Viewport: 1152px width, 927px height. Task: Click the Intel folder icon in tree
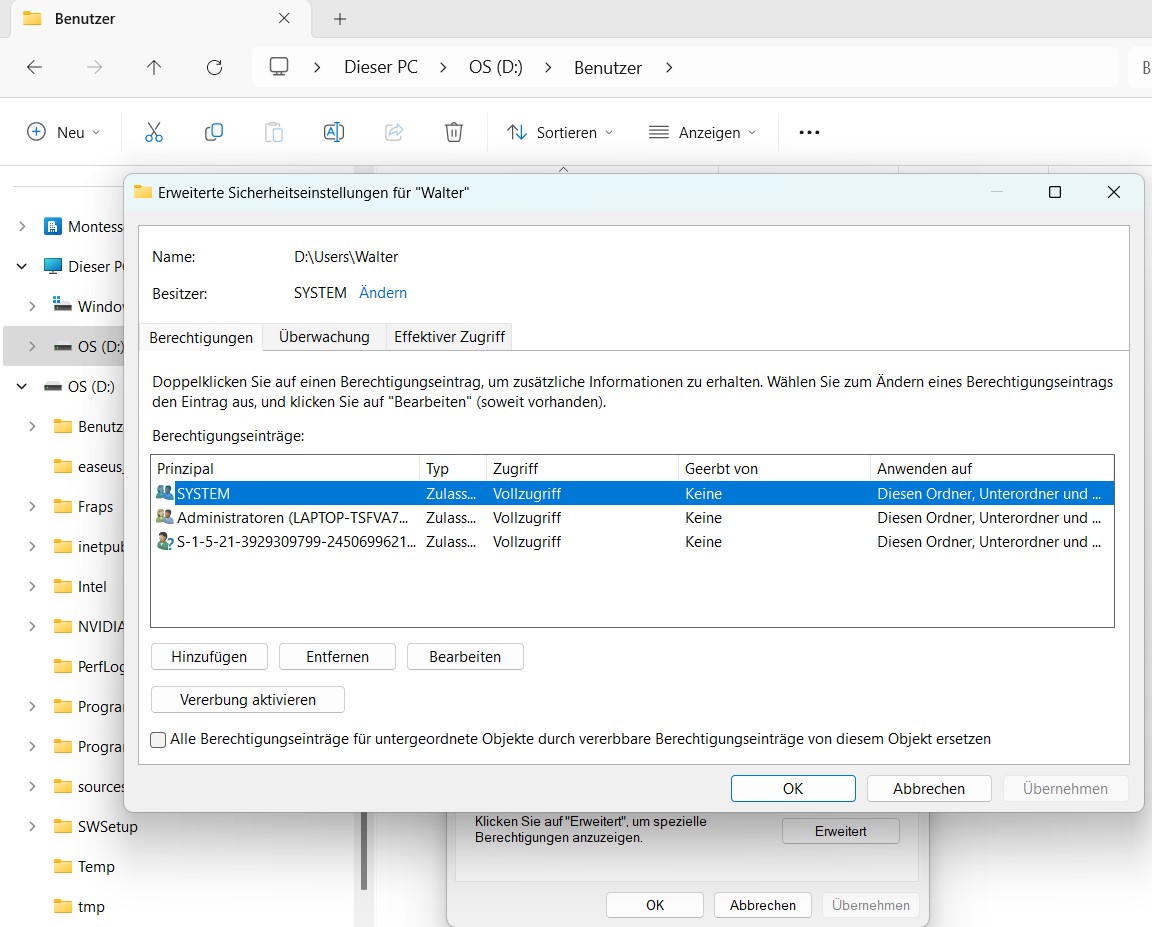click(63, 586)
